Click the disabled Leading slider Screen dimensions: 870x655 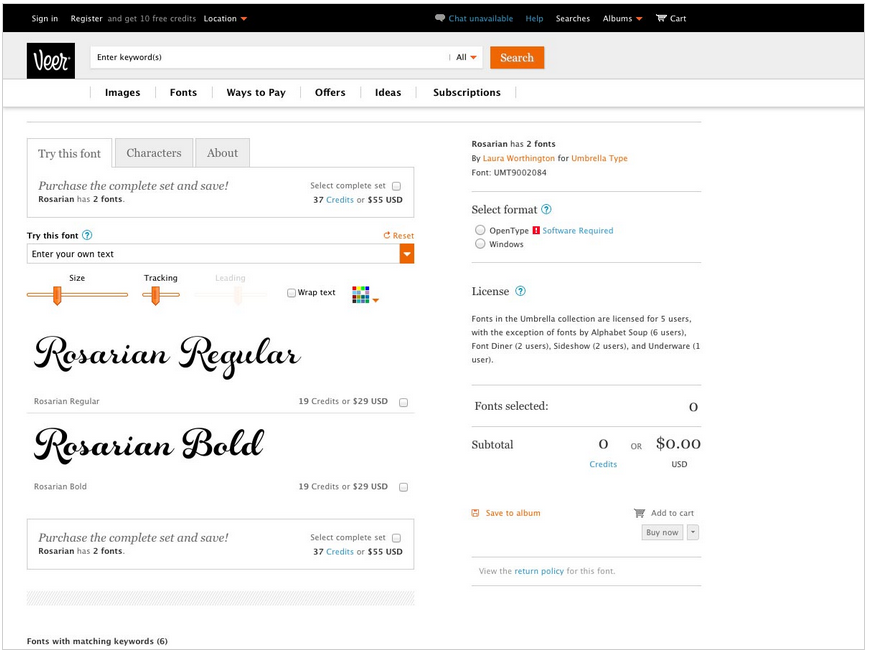pyautogui.click(x=230, y=295)
